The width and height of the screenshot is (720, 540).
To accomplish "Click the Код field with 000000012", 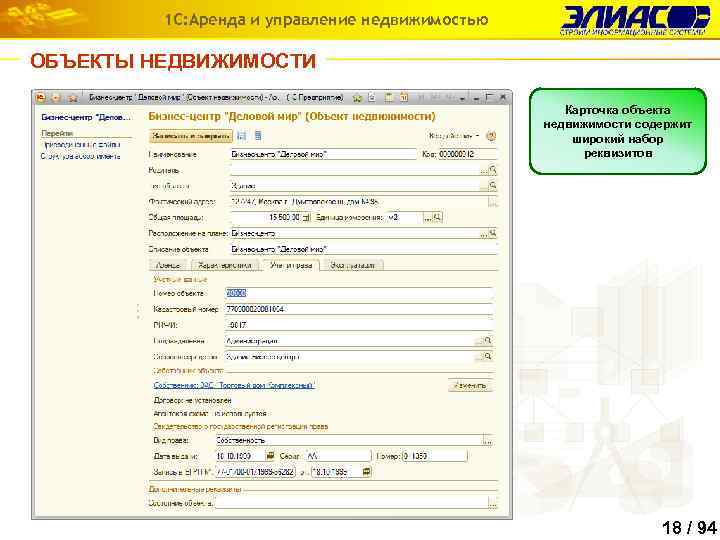I will (x=467, y=154).
